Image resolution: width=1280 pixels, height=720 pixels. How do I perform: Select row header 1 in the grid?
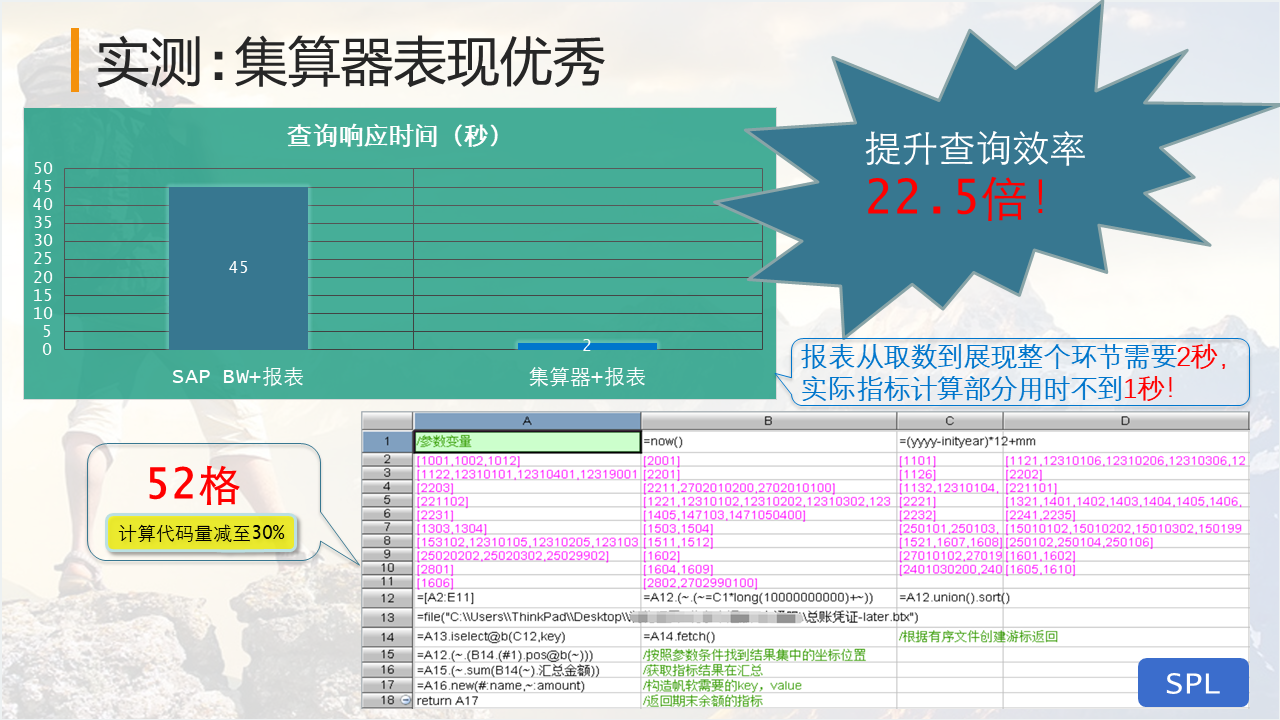click(x=387, y=441)
